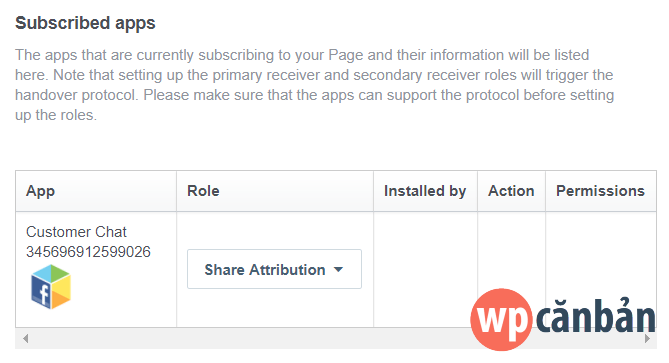Click the Customer Chat app name
This screenshot has height=363, width=669.
point(76,232)
